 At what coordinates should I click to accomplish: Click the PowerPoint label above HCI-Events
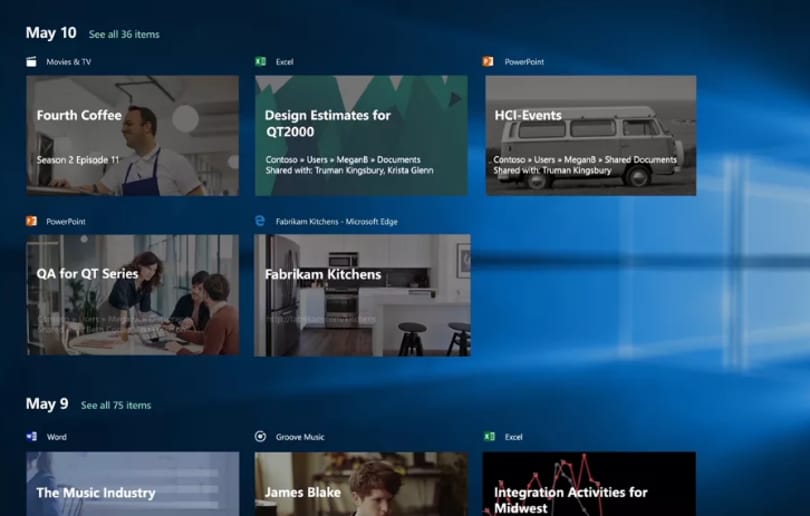[x=524, y=62]
